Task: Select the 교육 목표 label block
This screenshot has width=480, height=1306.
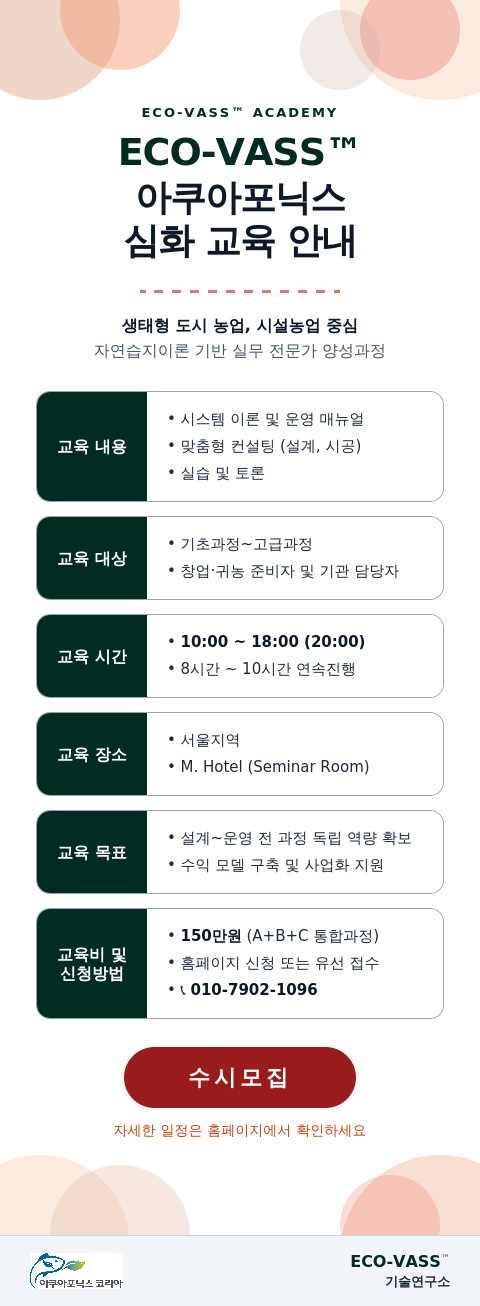Action: pyautogui.click(x=92, y=852)
